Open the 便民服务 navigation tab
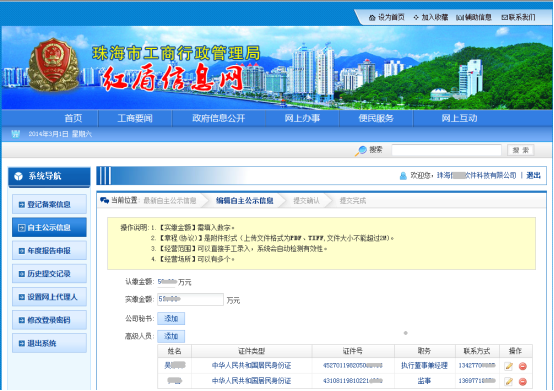 click(376, 118)
